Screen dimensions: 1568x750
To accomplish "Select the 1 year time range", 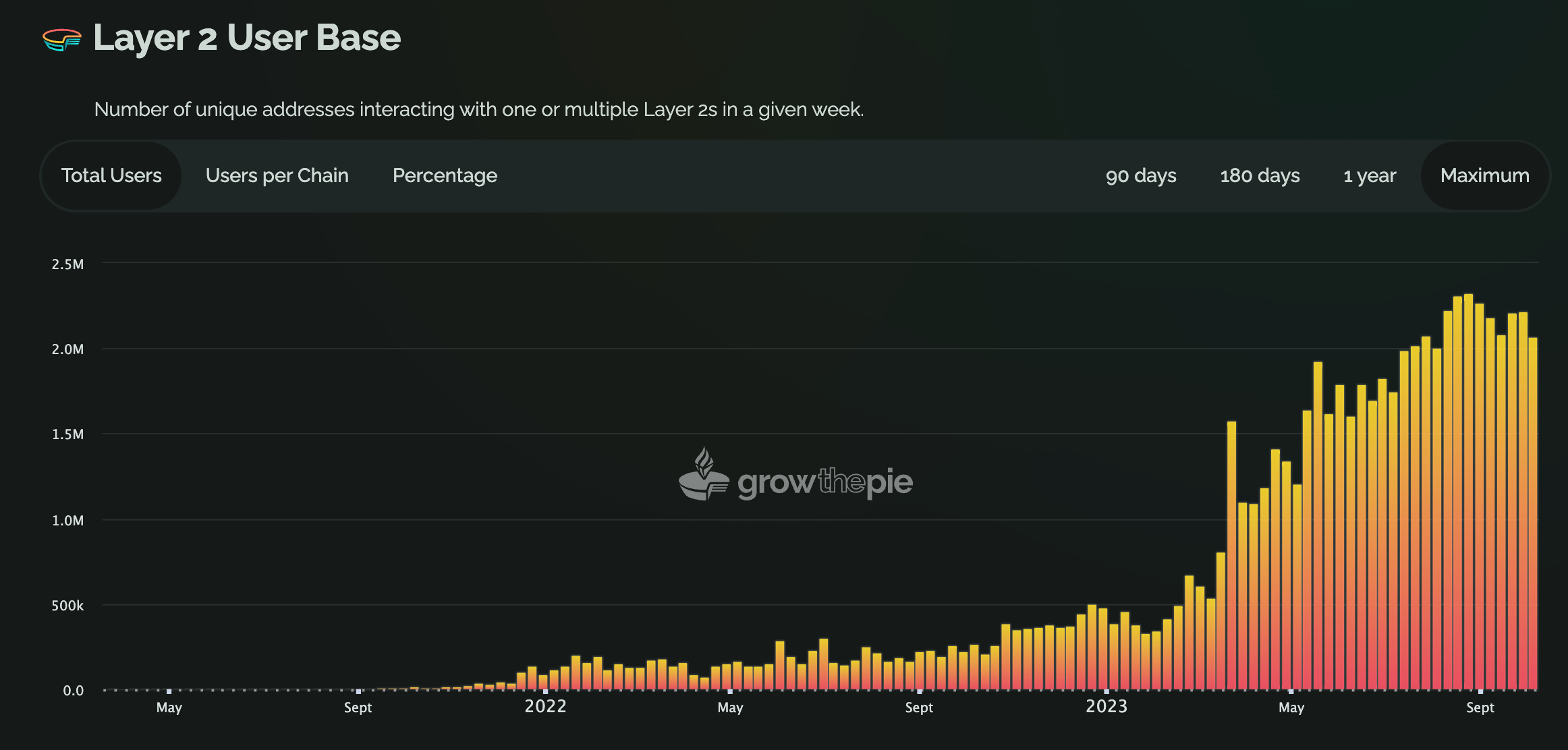I will [1370, 175].
